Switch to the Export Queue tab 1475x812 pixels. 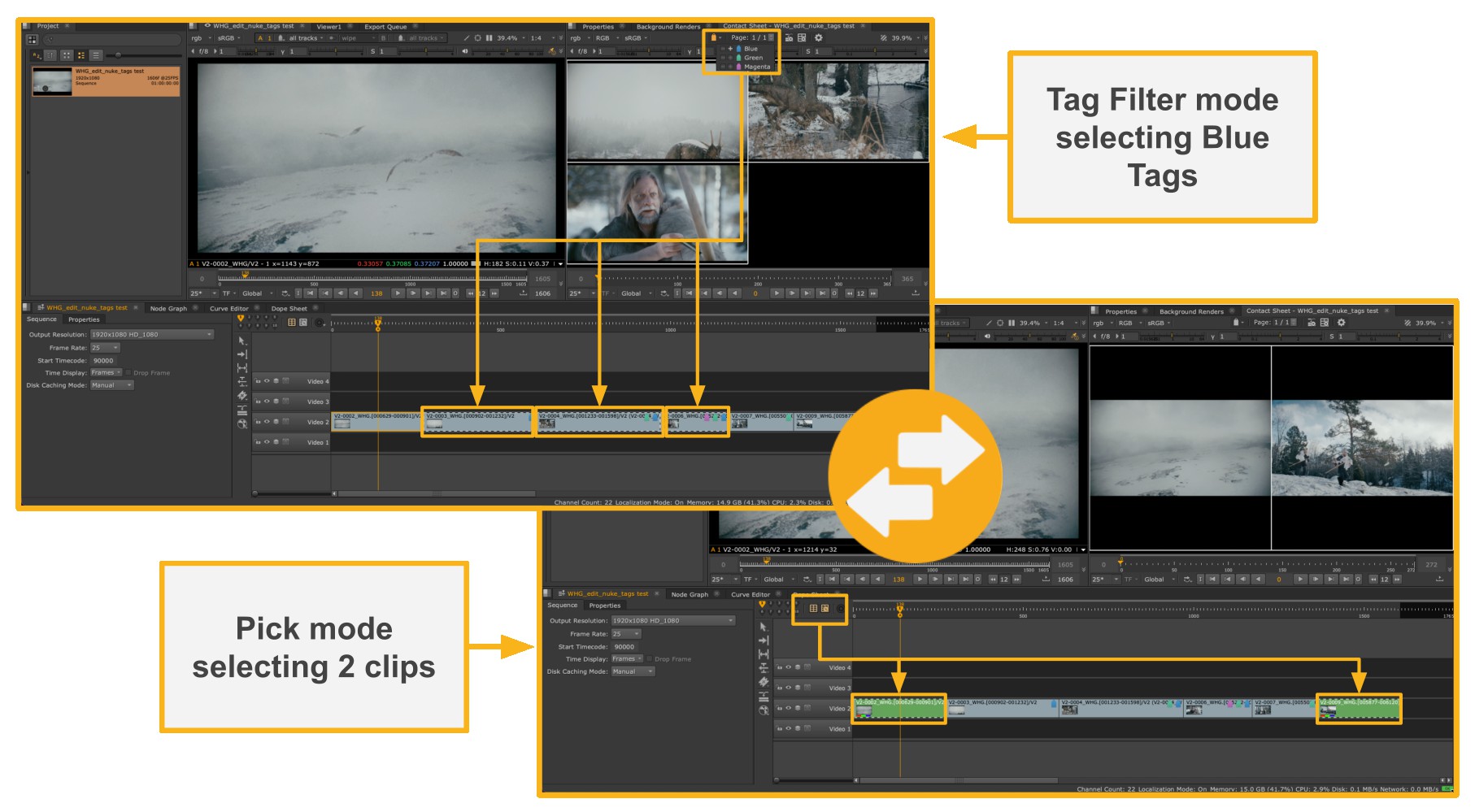[x=386, y=26]
